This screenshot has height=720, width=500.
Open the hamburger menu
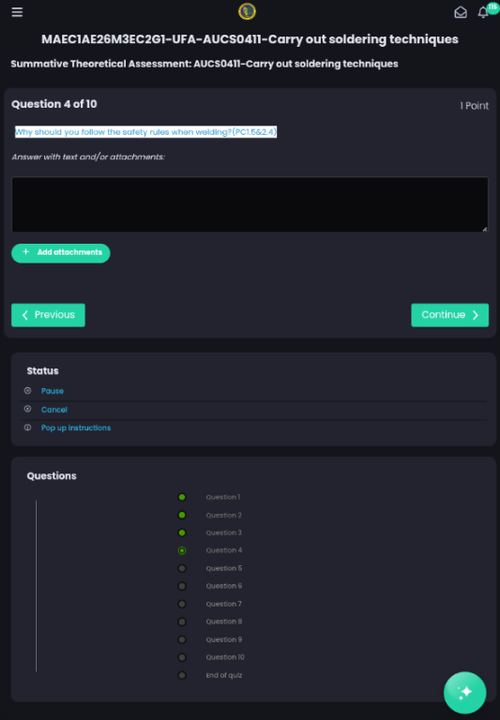(x=17, y=12)
